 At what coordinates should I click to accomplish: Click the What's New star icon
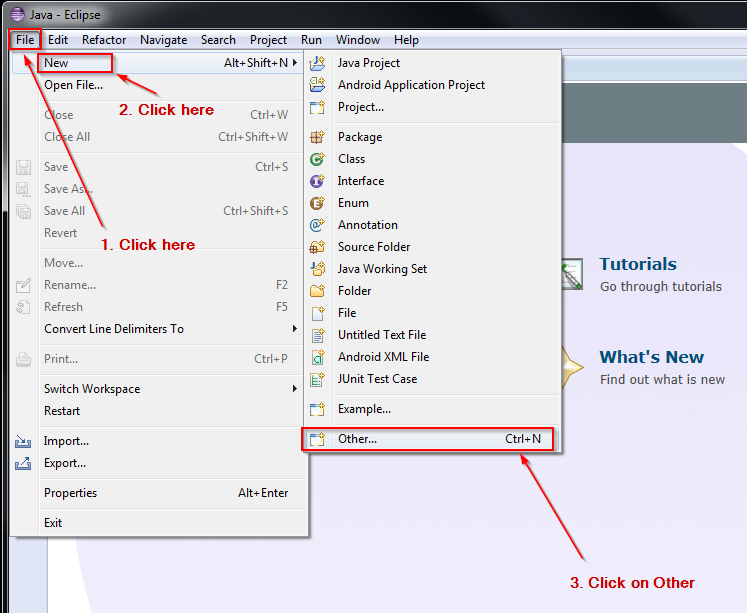coord(573,367)
